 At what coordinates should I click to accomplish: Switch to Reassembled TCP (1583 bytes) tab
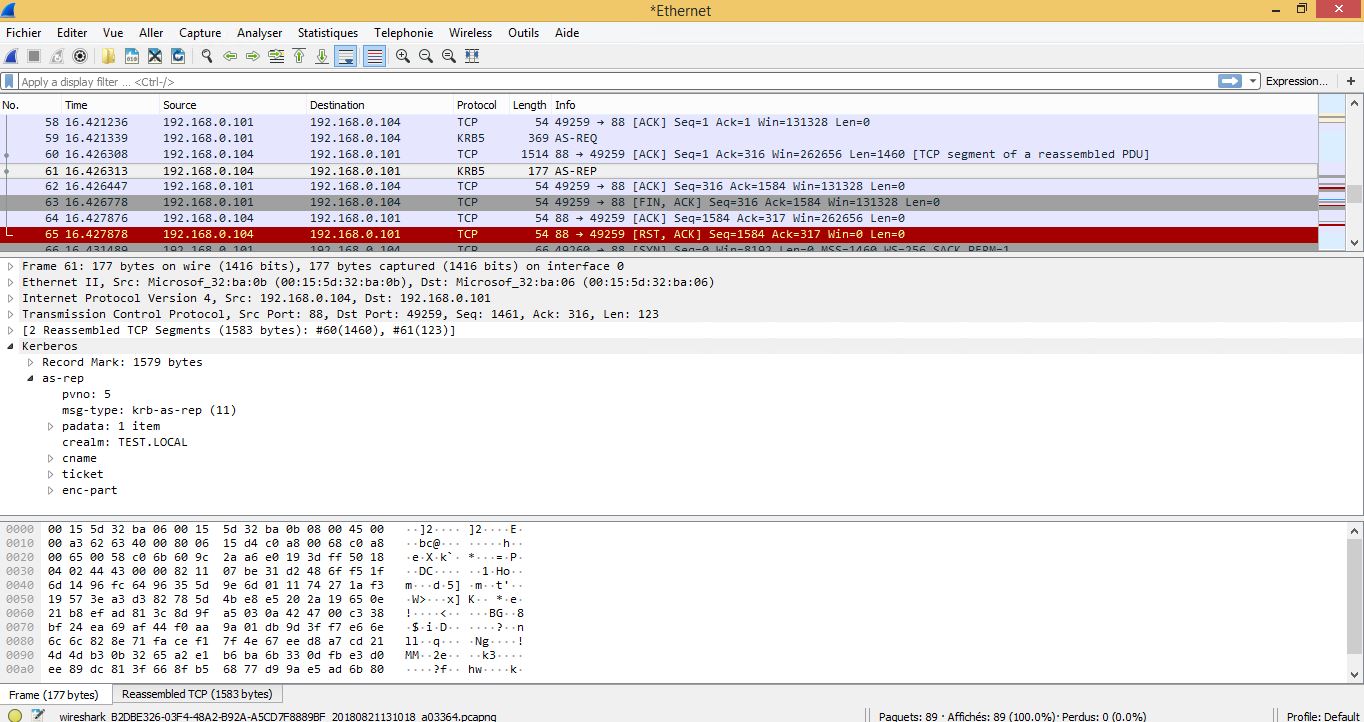(196, 694)
